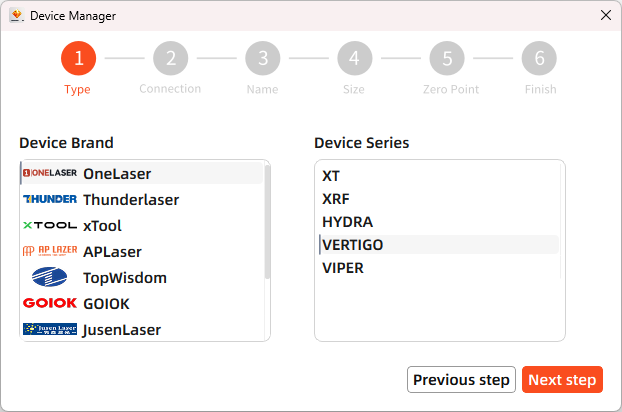Click the OneLaser brand logo icon

click(50, 173)
